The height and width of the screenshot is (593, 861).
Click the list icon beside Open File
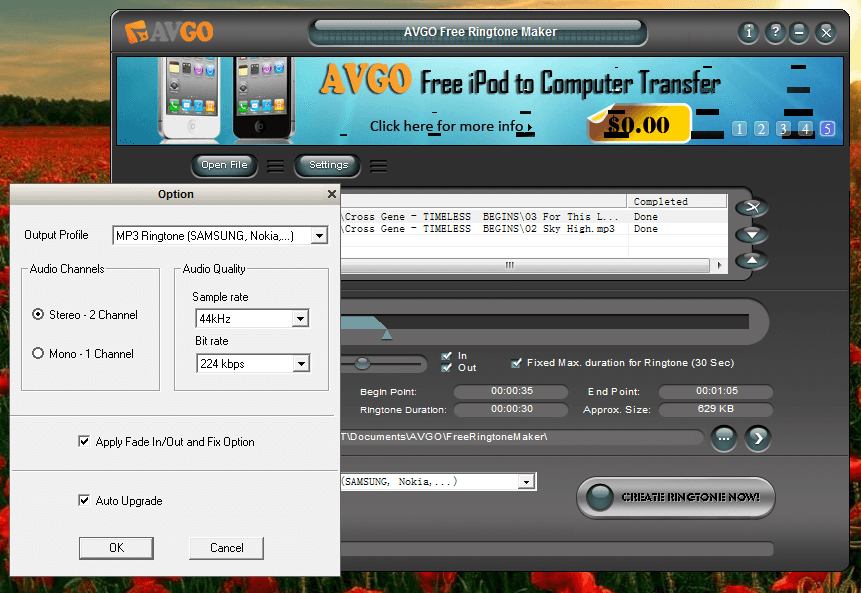(x=275, y=166)
